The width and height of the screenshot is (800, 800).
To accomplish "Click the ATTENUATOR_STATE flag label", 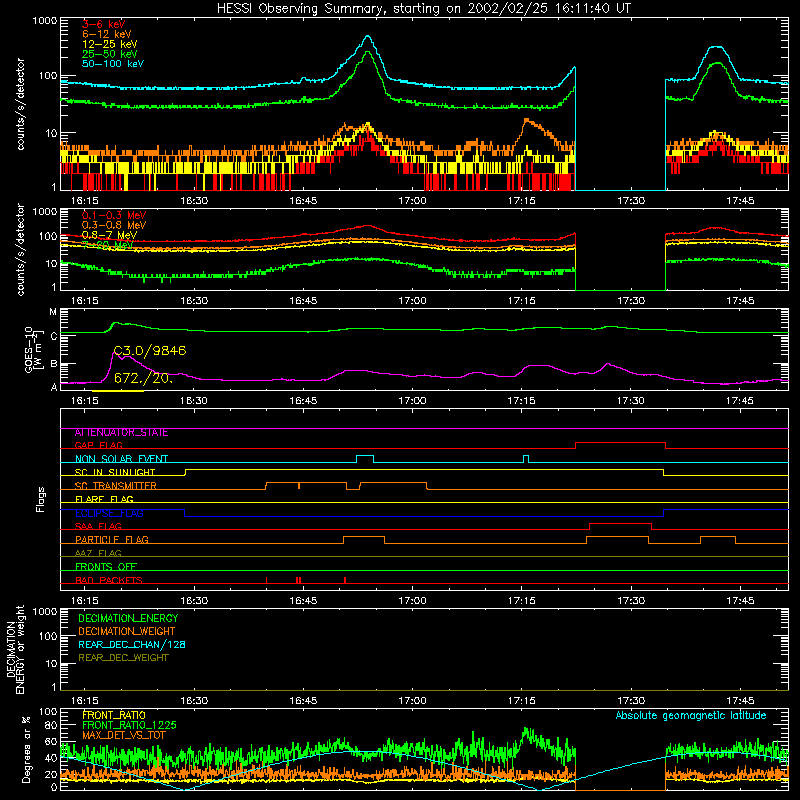I will [x=121, y=433].
